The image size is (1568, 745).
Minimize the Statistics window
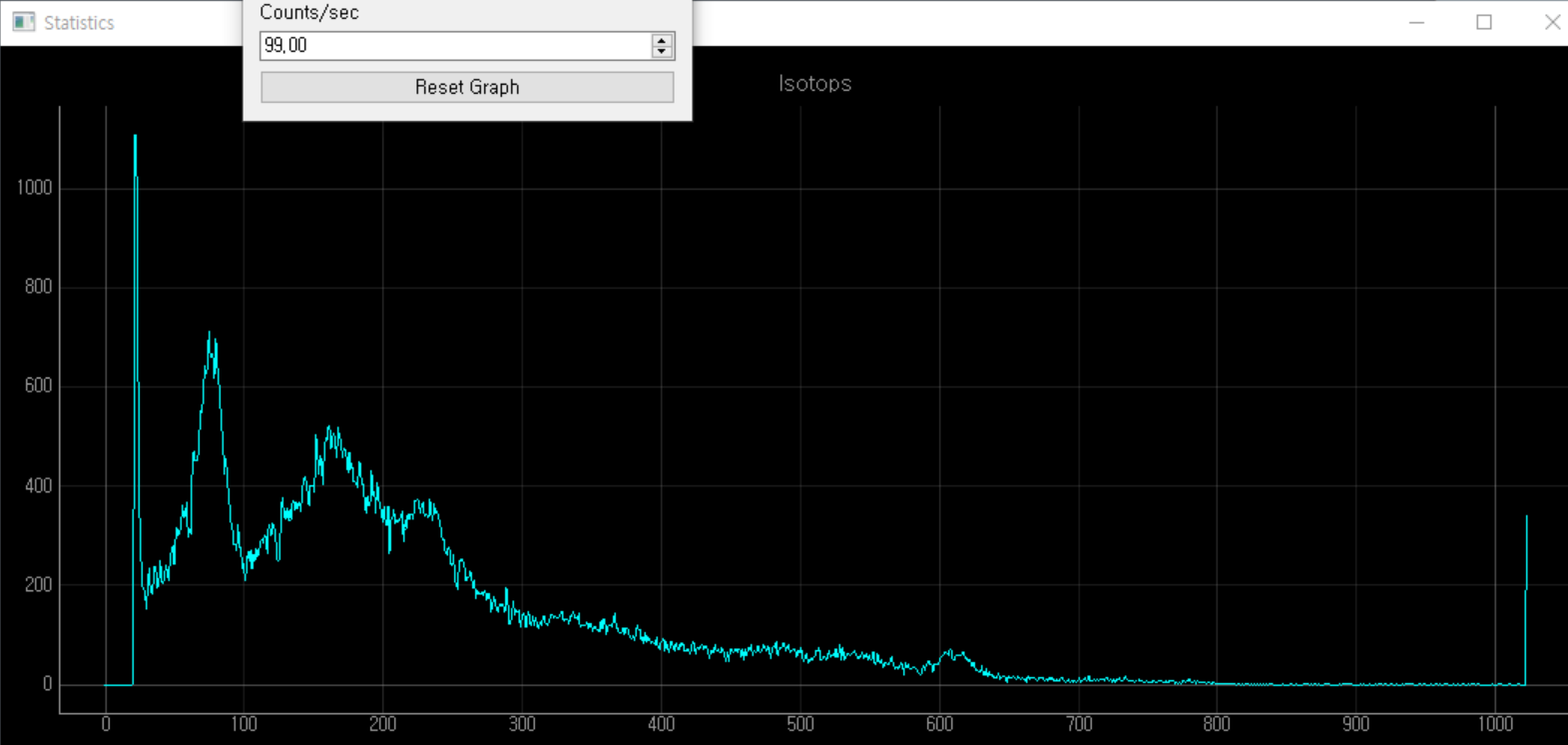tap(1416, 22)
